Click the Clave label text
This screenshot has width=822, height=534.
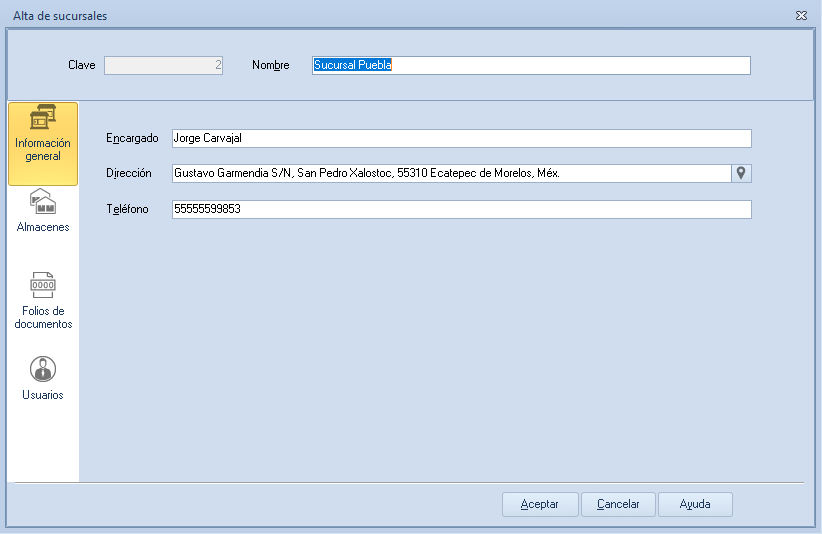tap(82, 65)
